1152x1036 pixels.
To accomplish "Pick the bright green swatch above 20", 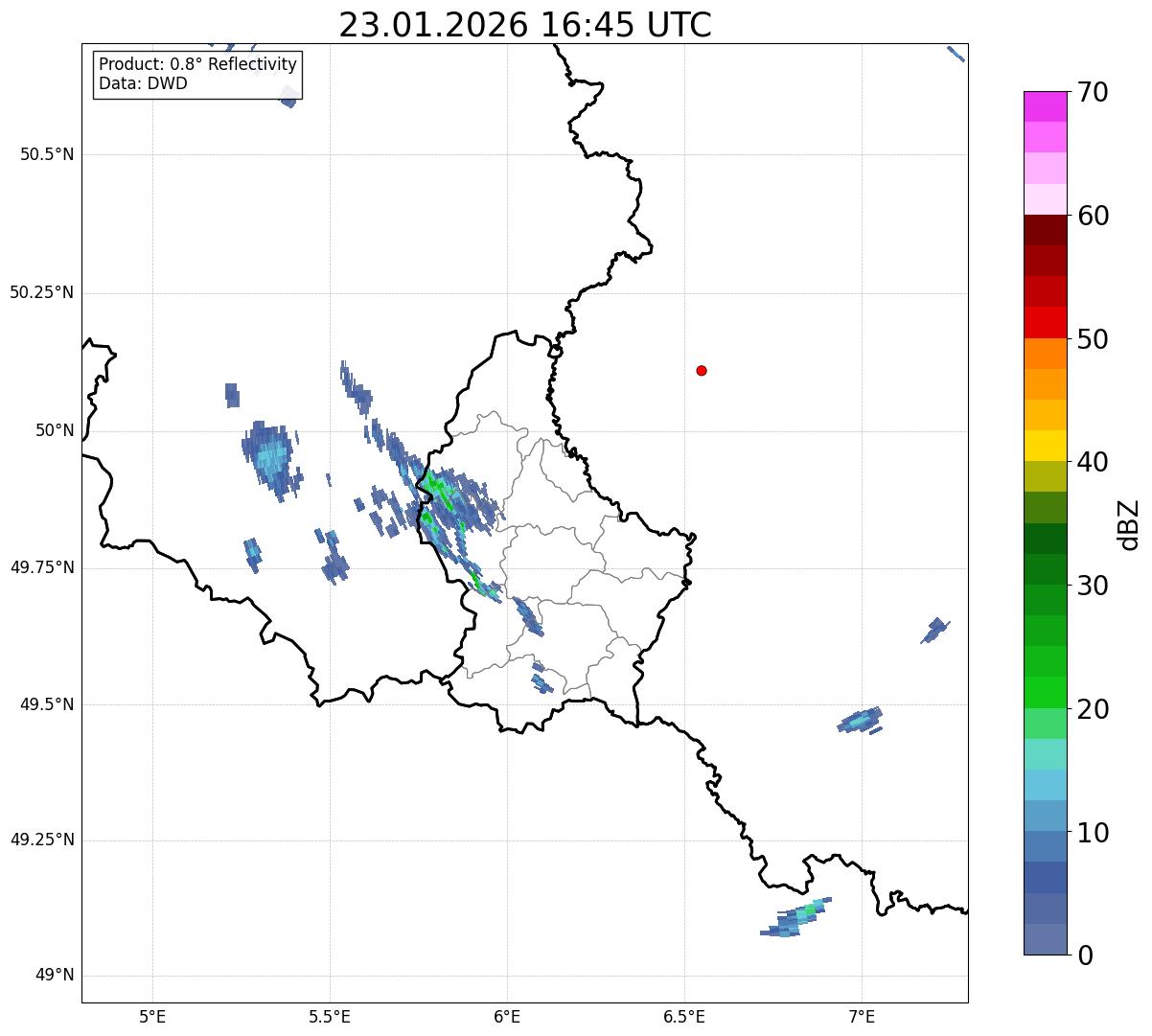I will click(x=1045, y=692).
